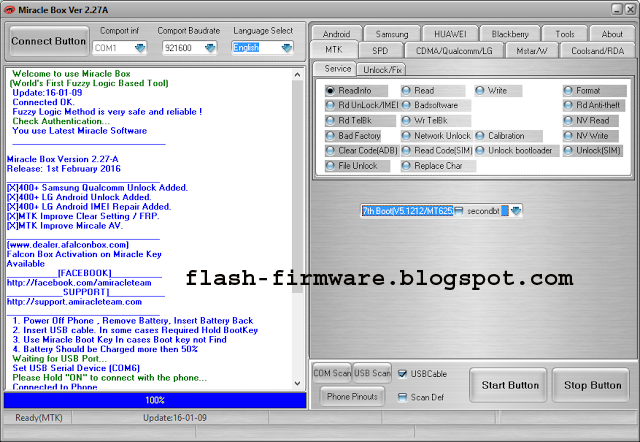The image size is (640, 442).
Task: Click the 7th Boot(V5.1212/MT625 selection field
Action: coord(407,211)
